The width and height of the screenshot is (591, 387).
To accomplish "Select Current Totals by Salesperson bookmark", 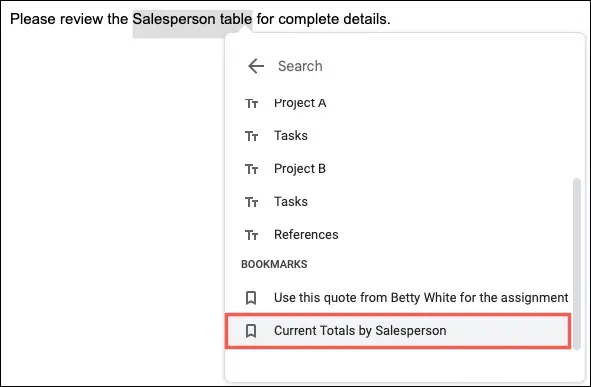I will pos(398,330).
